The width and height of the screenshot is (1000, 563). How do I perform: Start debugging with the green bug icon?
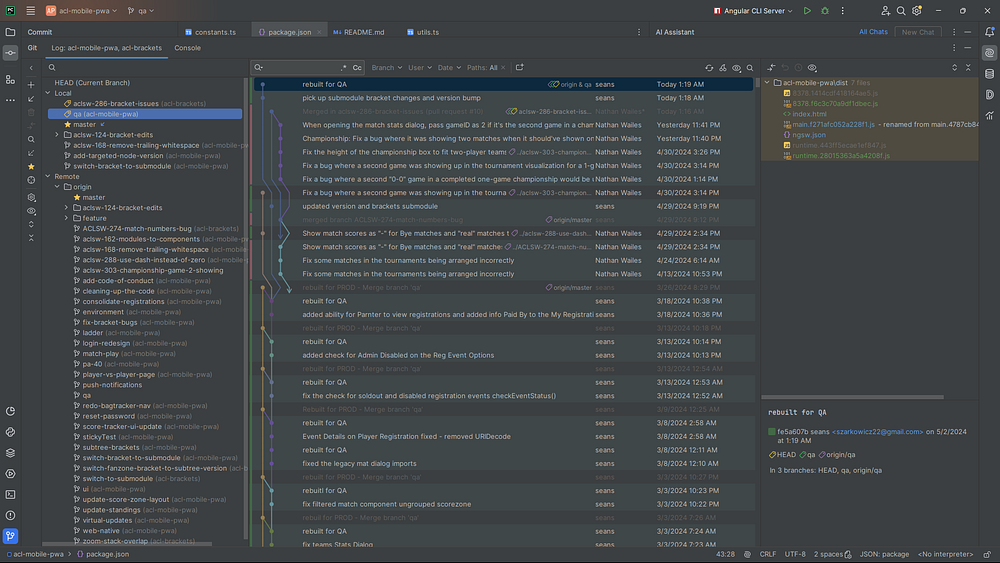827,11
